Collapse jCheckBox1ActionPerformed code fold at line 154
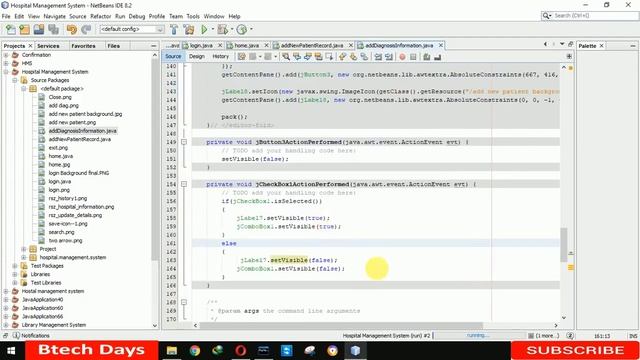 (184, 184)
